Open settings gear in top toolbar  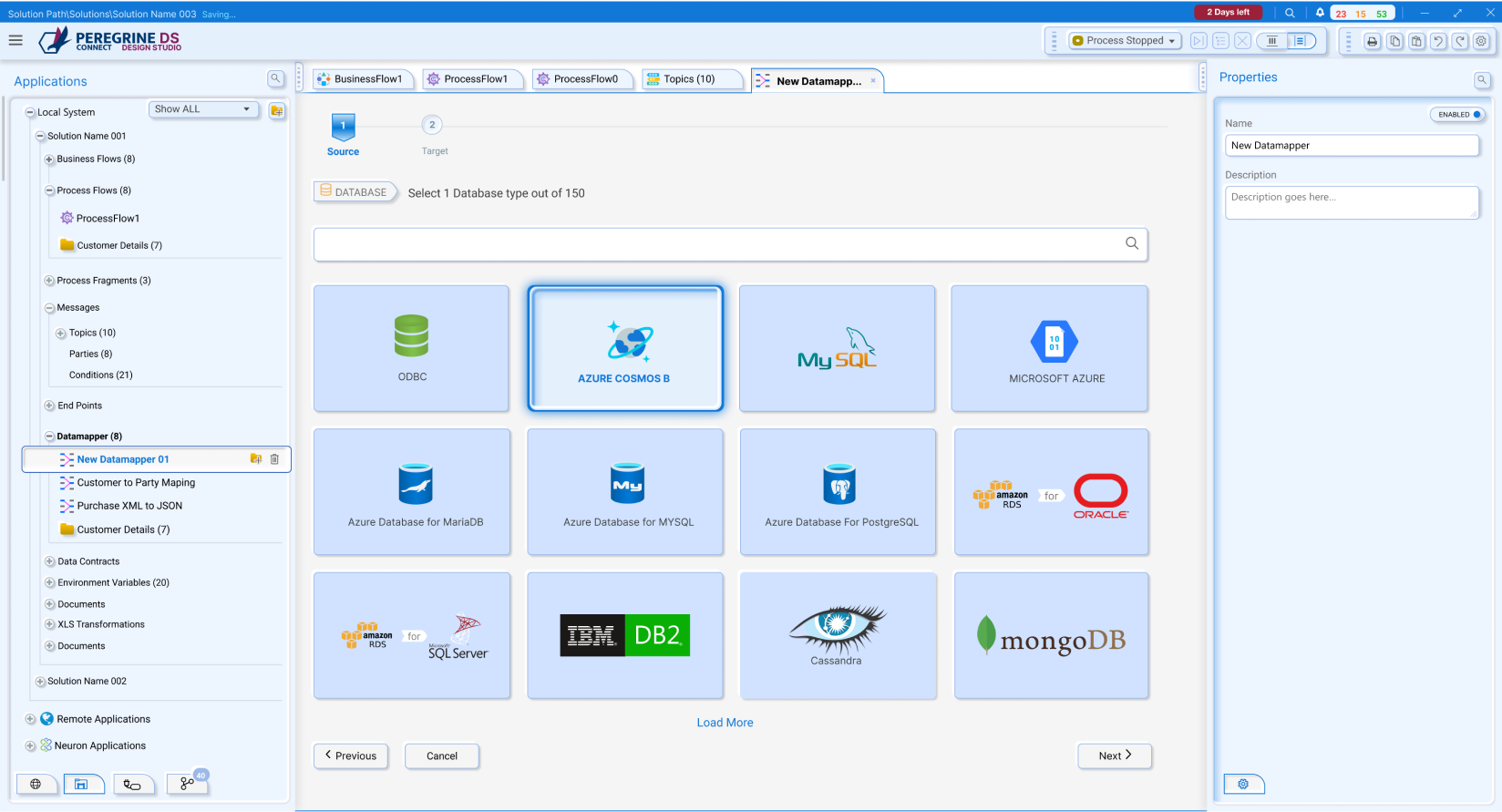1482,41
